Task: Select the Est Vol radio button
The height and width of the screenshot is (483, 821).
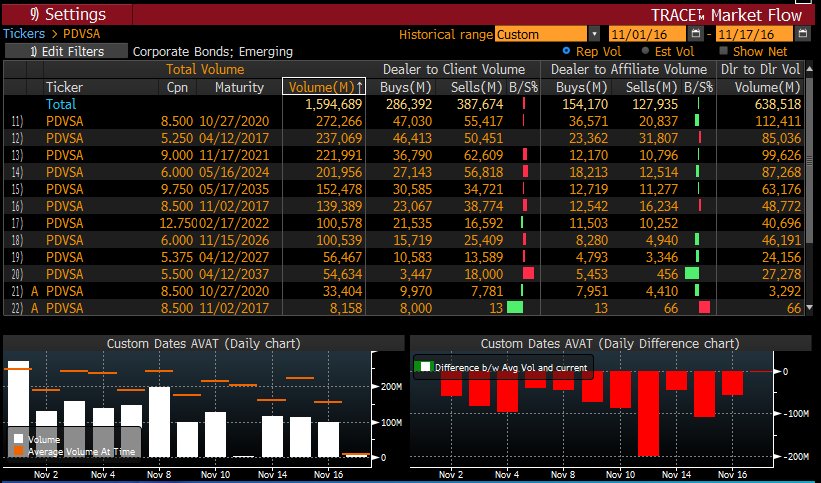Action: tap(645, 51)
